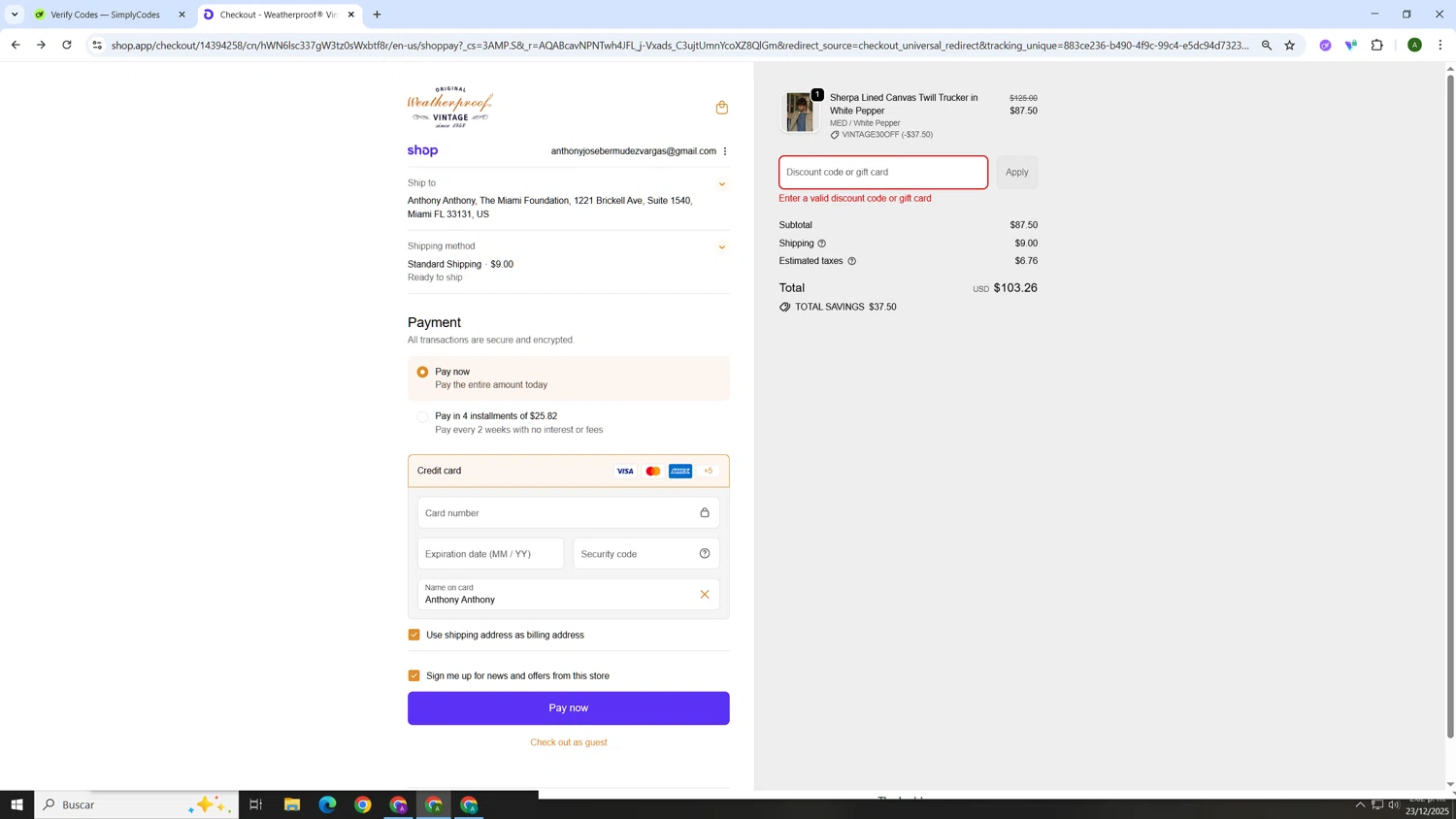This screenshot has height=819, width=1456.
Task: Choose Check out as guest
Action: 569,742
